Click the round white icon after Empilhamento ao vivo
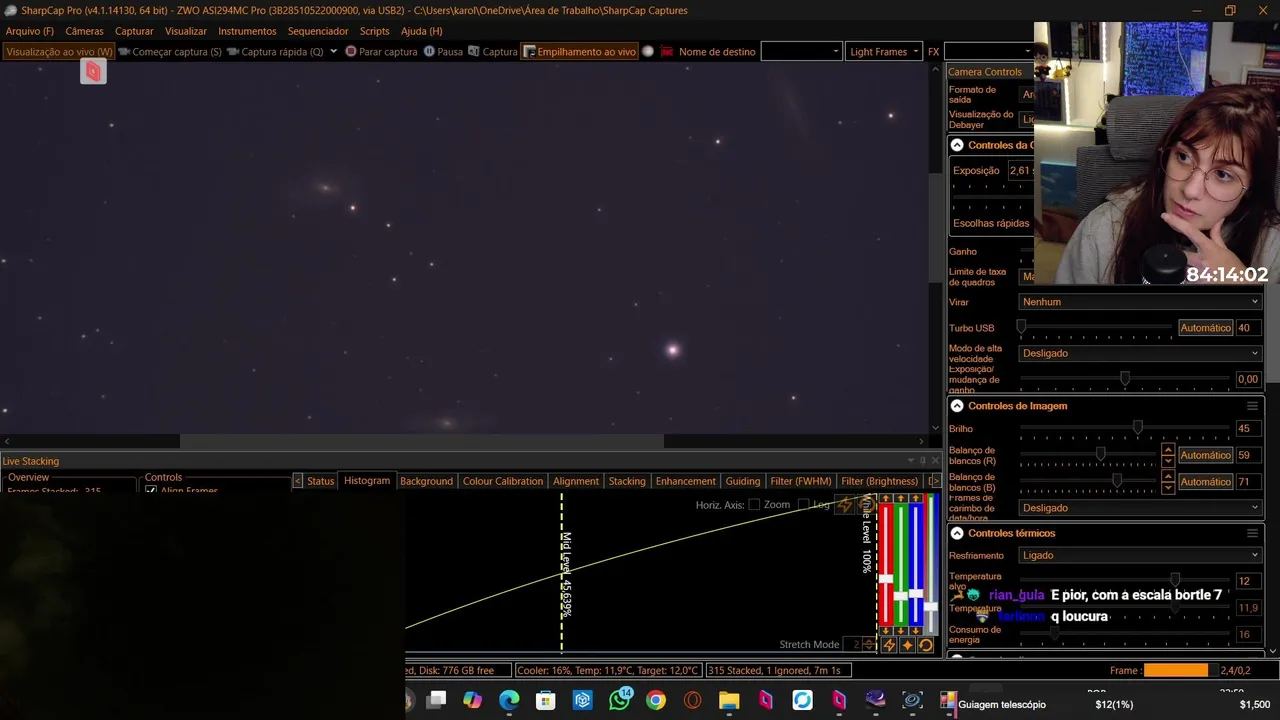This screenshot has height=720, width=1280. point(648,52)
